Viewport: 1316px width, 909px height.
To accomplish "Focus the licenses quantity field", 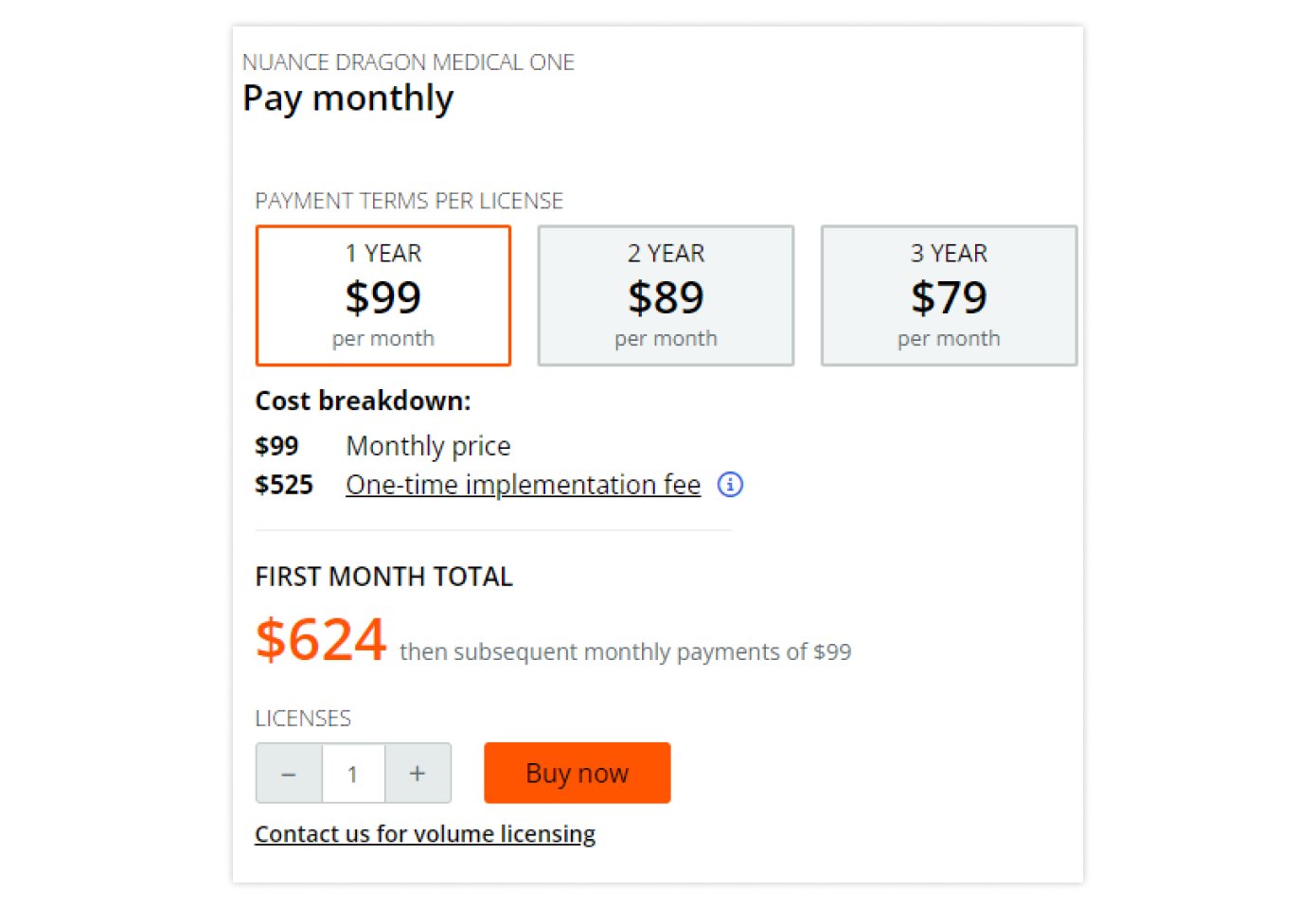I will pyautogui.click(x=353, y=774).
